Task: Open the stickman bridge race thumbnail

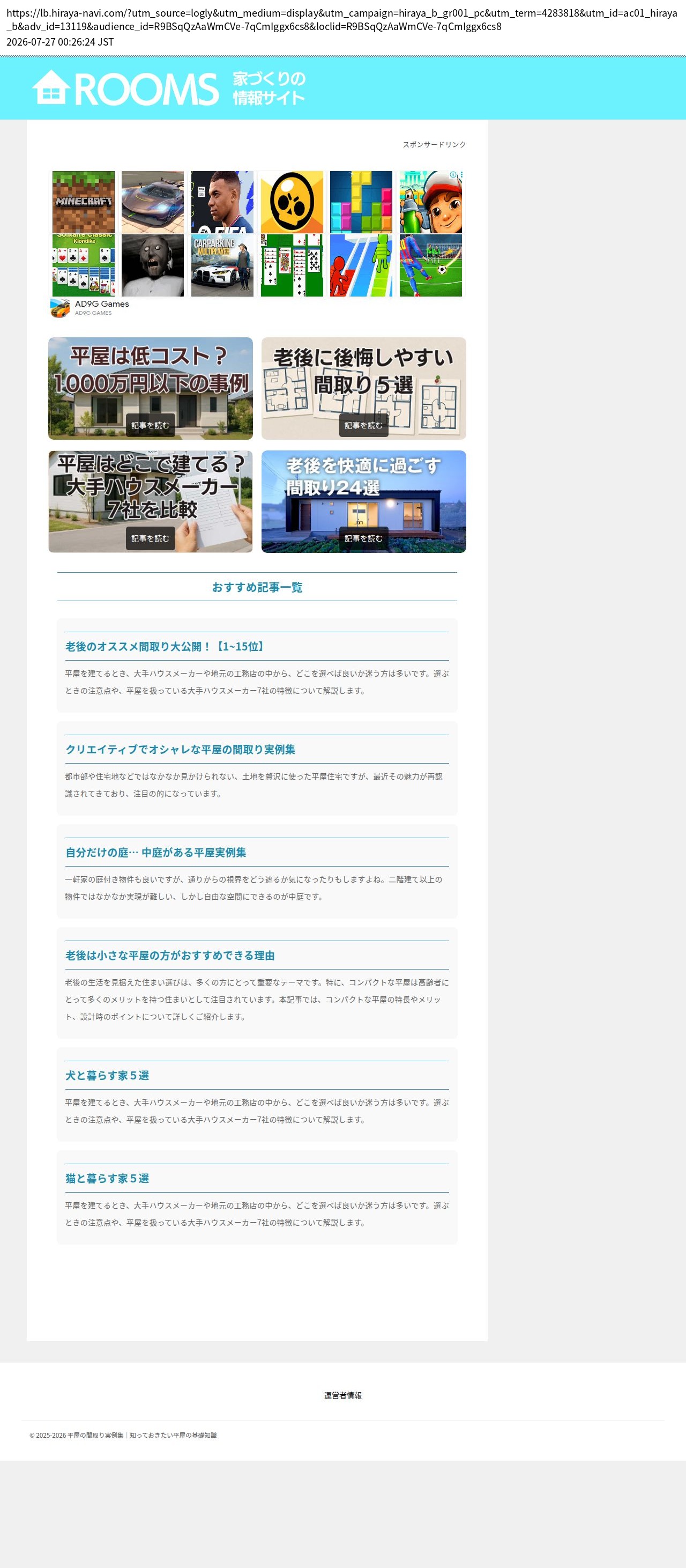Action: pos(361,265)
